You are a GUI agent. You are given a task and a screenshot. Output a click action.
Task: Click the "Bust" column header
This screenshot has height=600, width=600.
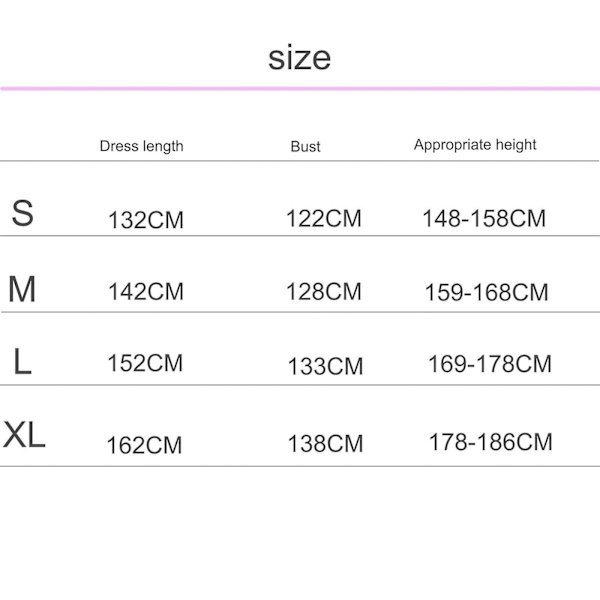[305, 146]
